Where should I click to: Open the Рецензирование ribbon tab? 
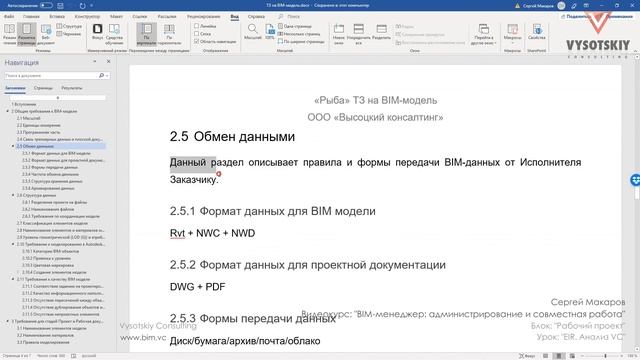pyautogui.click(x=204, y=16)
